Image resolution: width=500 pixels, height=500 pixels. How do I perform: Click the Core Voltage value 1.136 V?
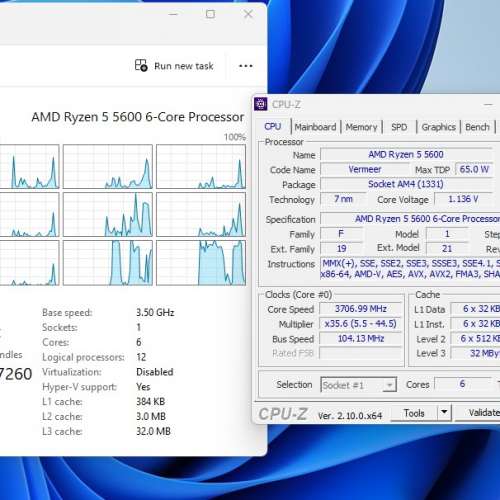[x=463, y=199]
